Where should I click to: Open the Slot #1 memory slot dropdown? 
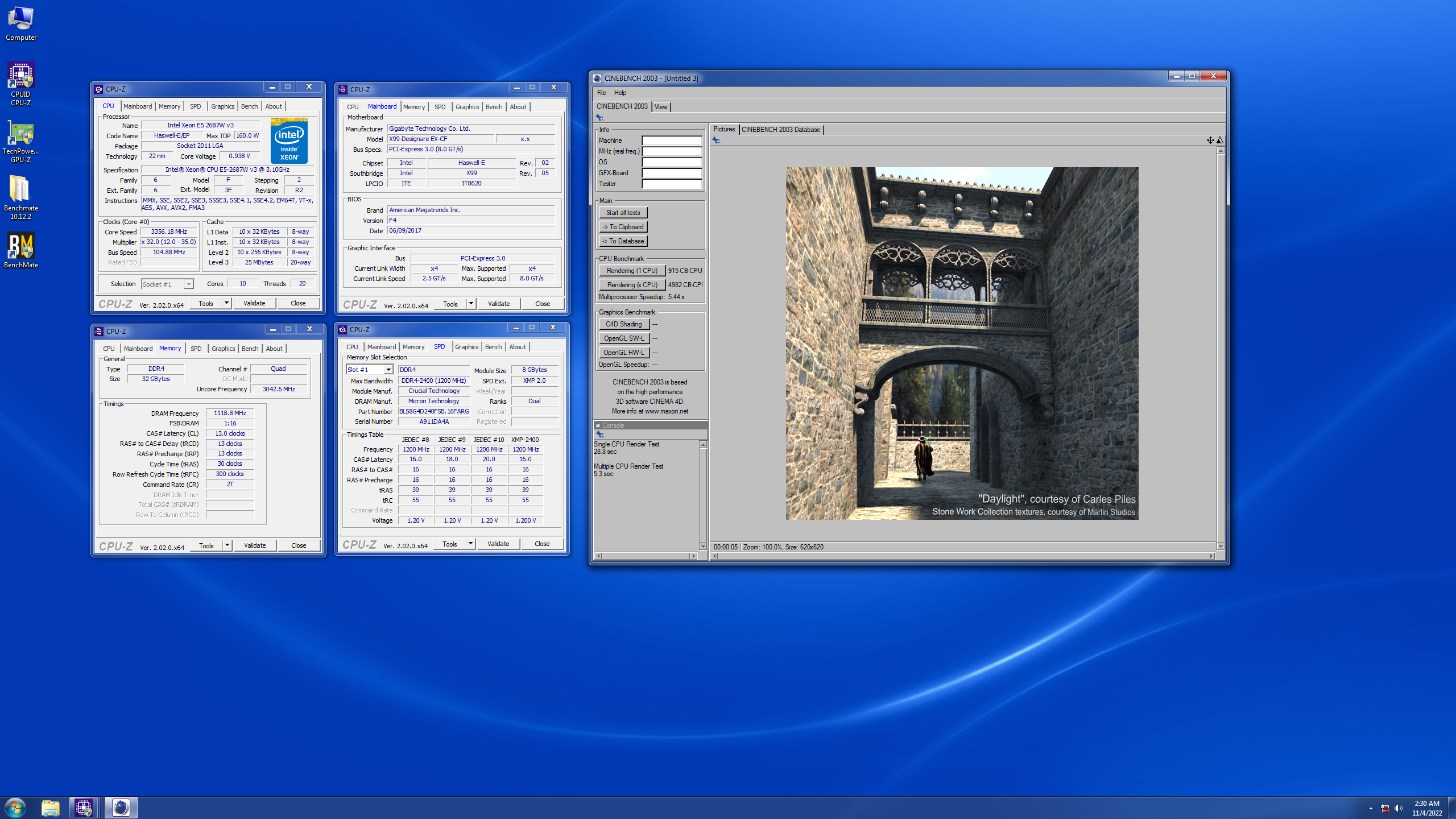click(369, 370)
